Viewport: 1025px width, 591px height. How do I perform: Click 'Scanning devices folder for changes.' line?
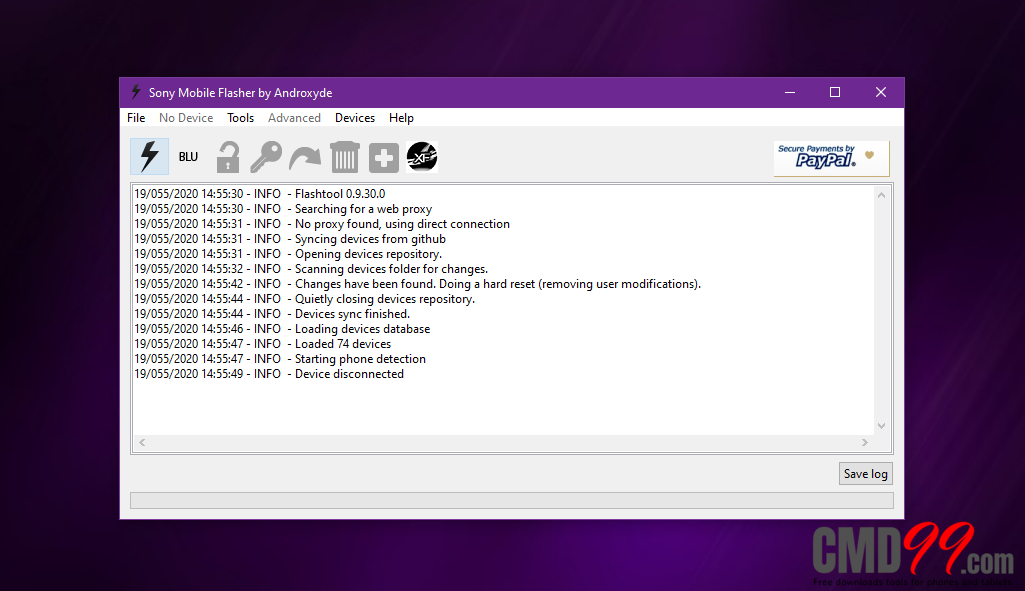point(311,269)
